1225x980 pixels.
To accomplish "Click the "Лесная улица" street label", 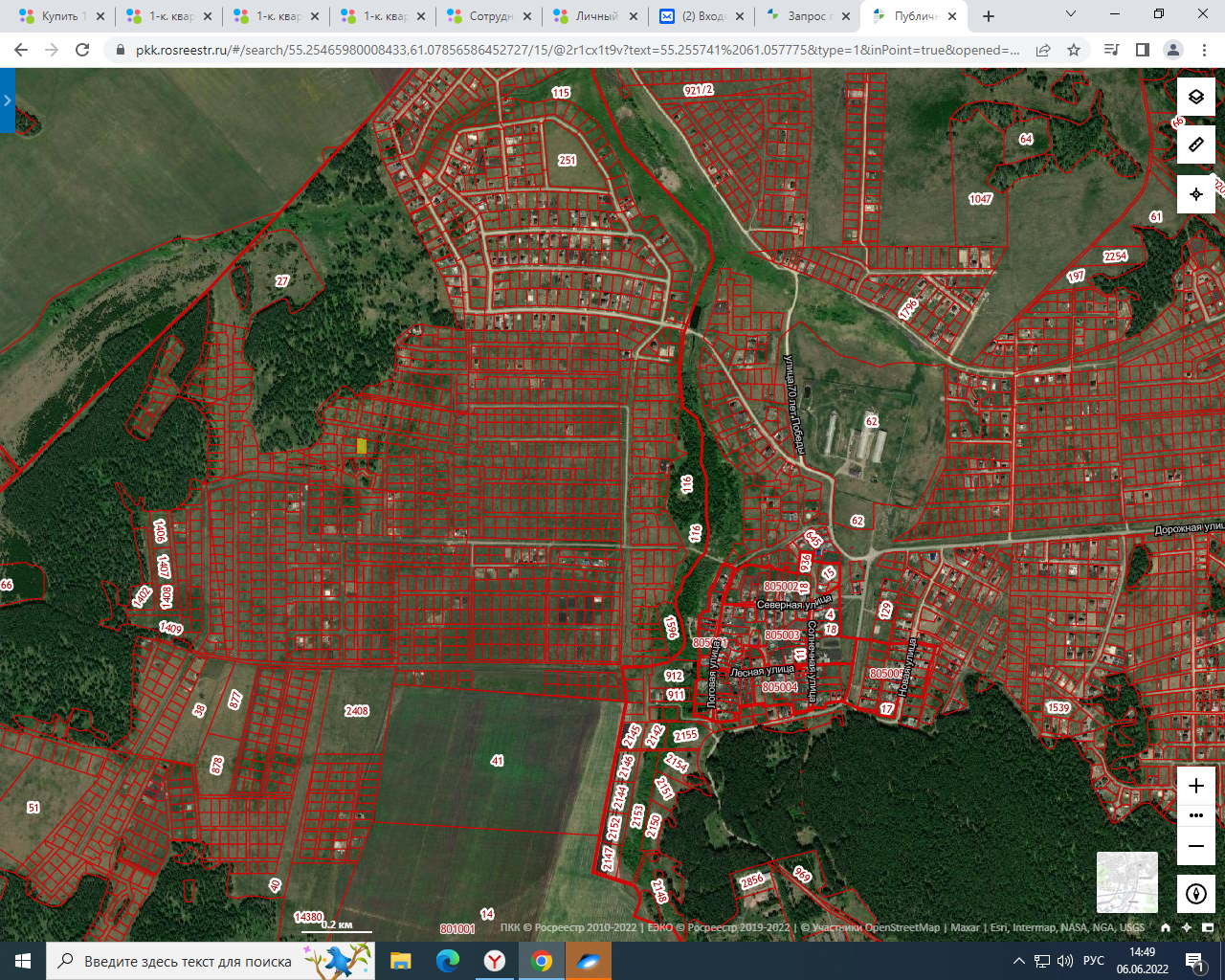I will (x=763, y=672).
